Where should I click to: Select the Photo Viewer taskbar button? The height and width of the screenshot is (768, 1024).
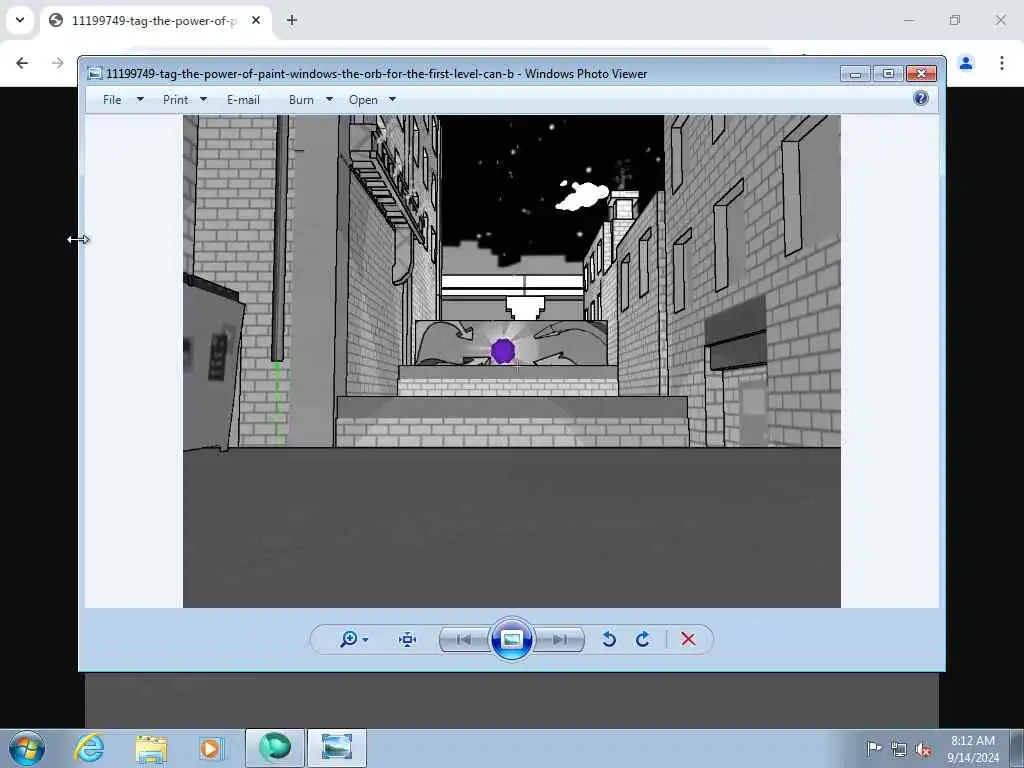coord(337,748)
